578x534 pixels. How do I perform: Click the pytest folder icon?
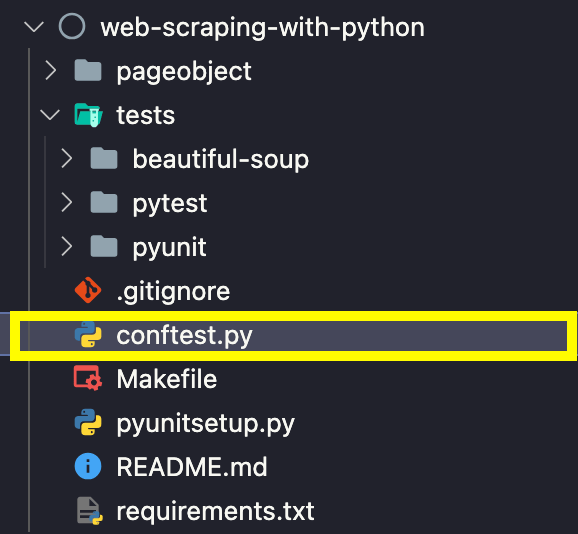point(104,202)
